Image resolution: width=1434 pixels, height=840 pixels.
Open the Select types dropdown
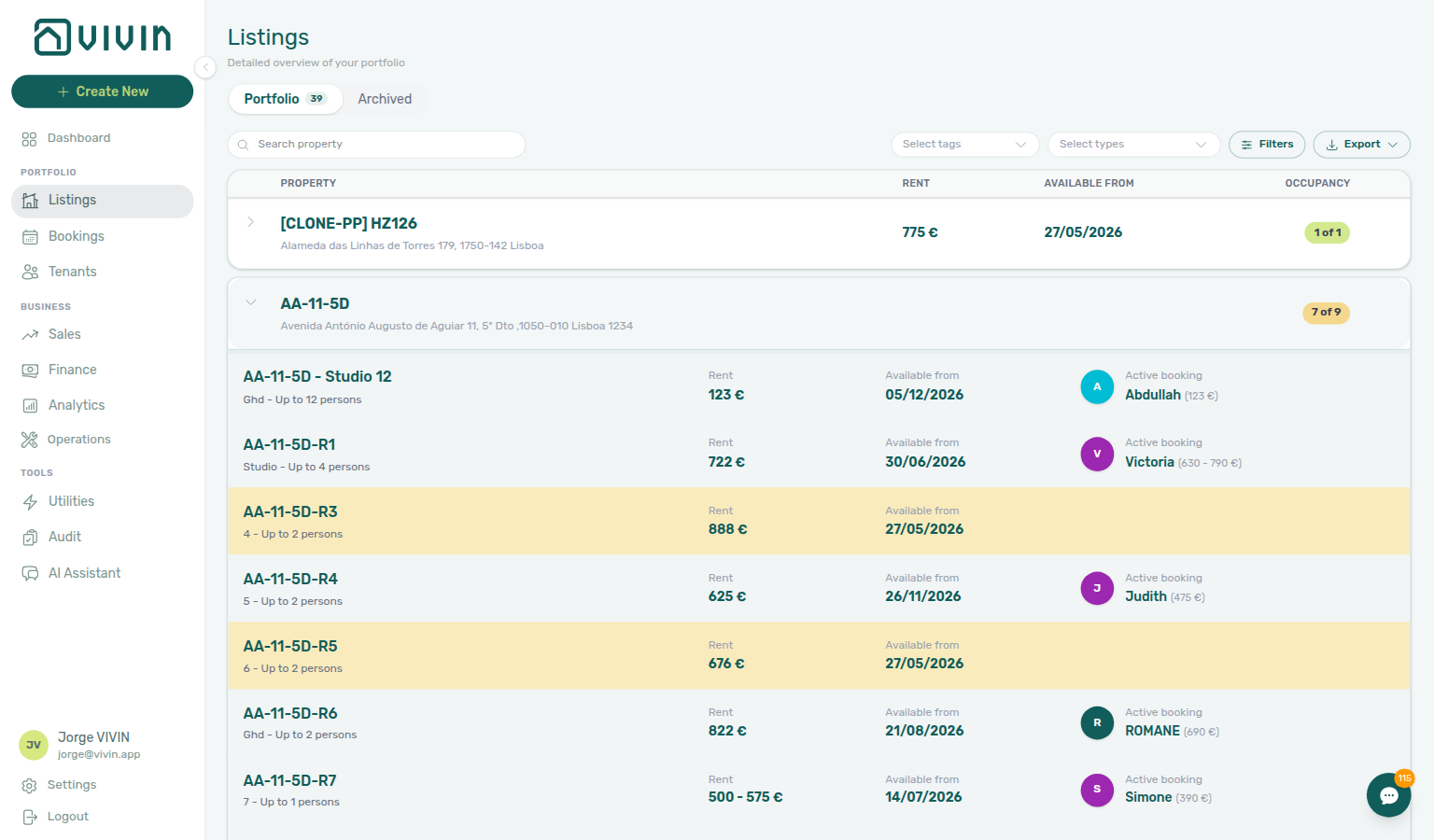(1134, 145)
